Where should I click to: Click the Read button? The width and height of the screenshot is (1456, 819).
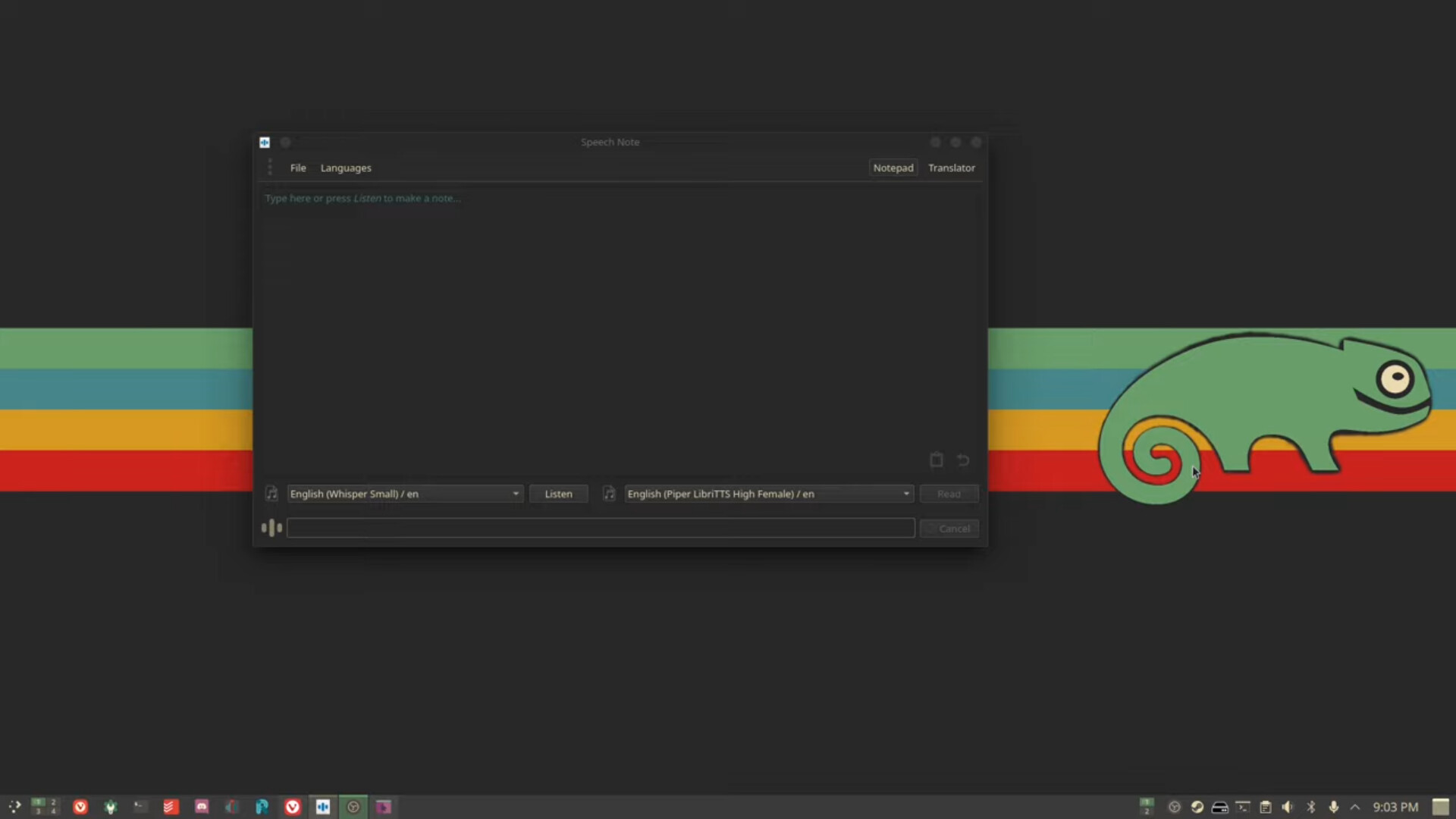[x=949, y=494]
